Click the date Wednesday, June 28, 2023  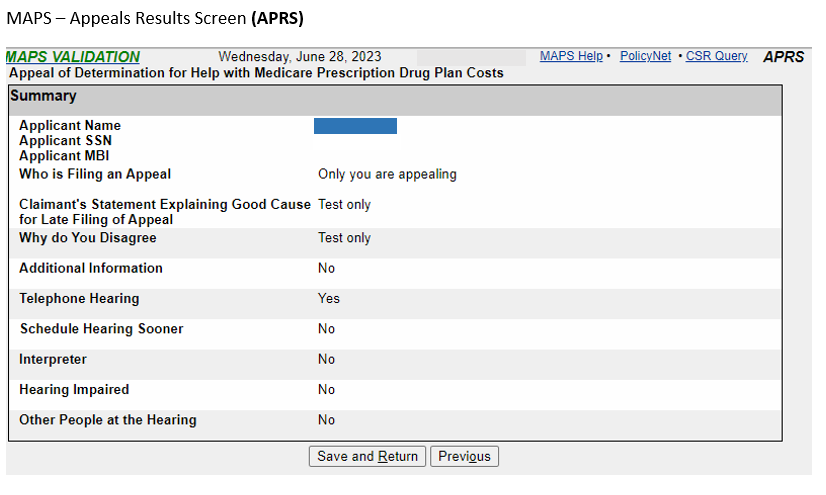tap(299, 57)
